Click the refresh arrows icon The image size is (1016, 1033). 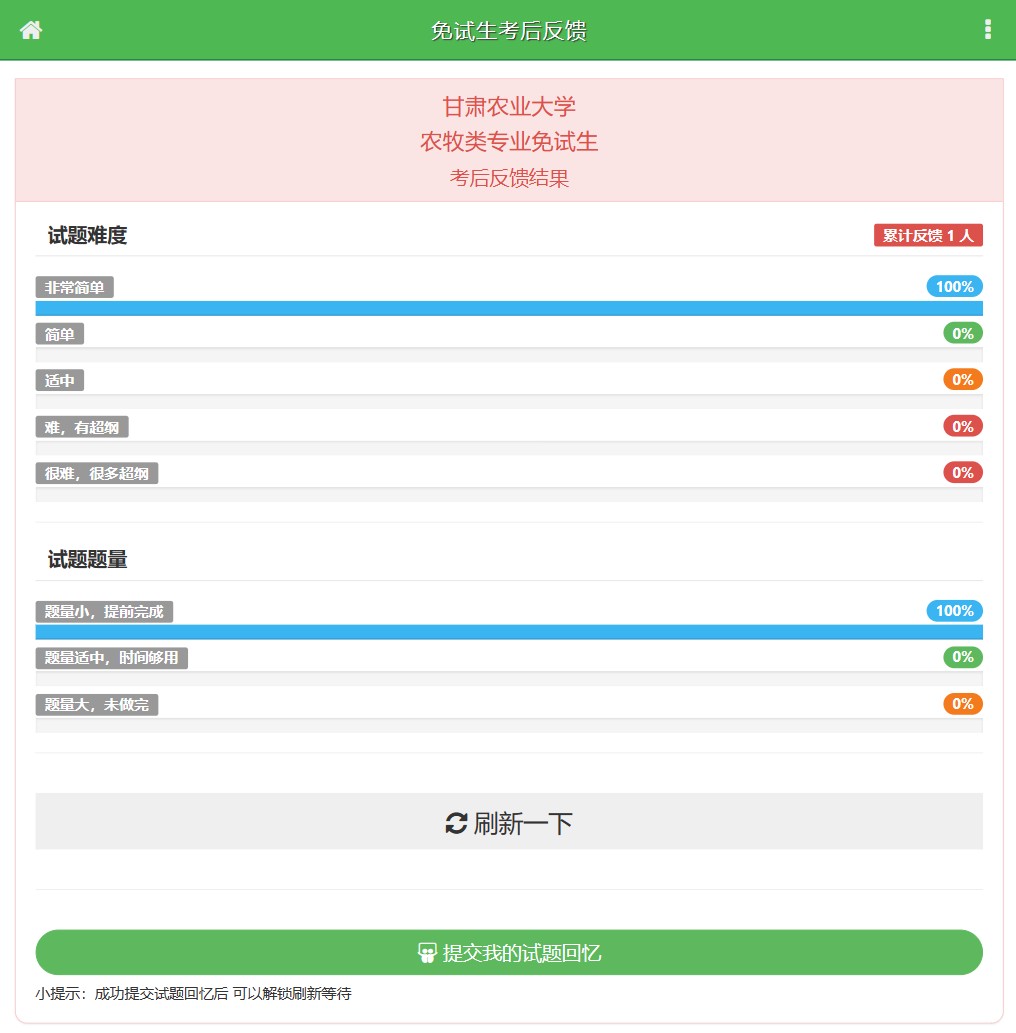[456, 823]
